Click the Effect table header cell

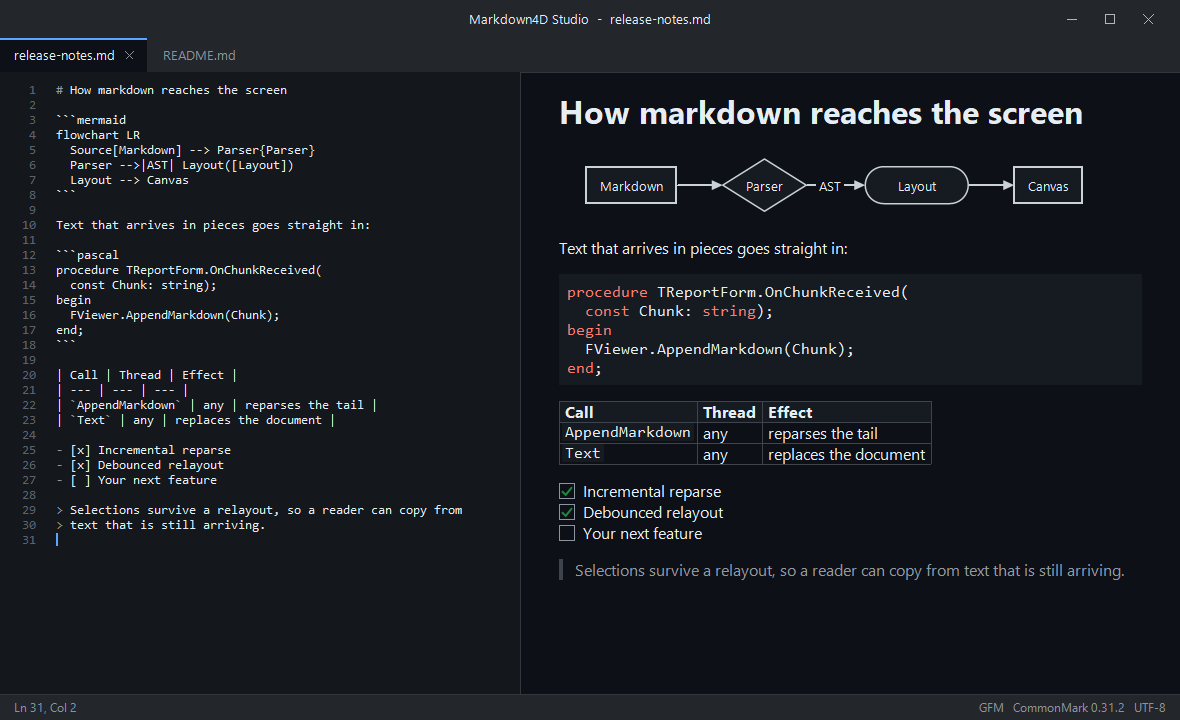[847, 412]
